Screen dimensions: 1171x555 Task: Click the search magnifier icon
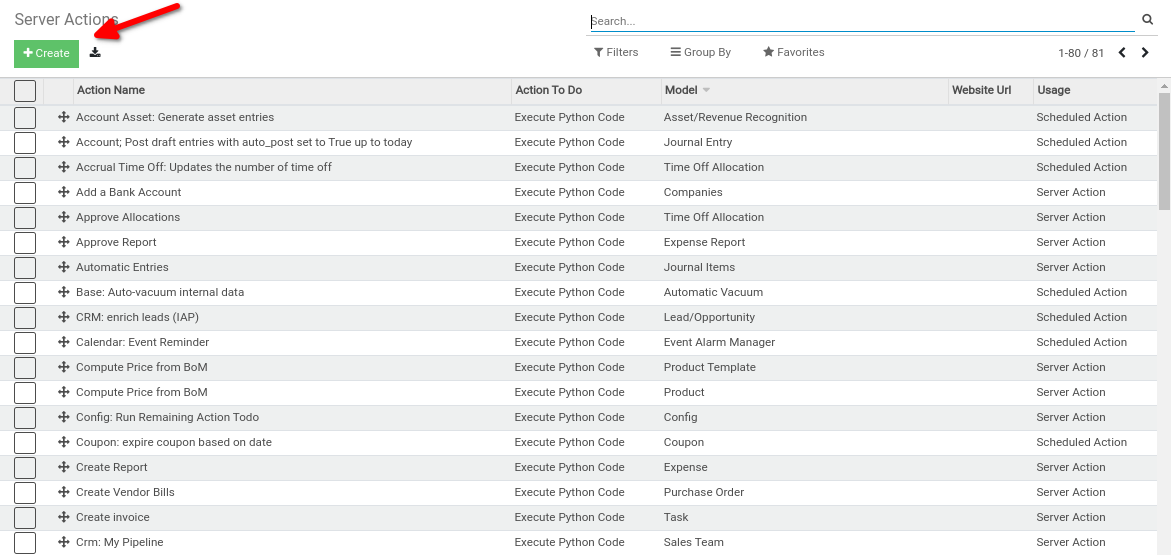click(1148, 20)
